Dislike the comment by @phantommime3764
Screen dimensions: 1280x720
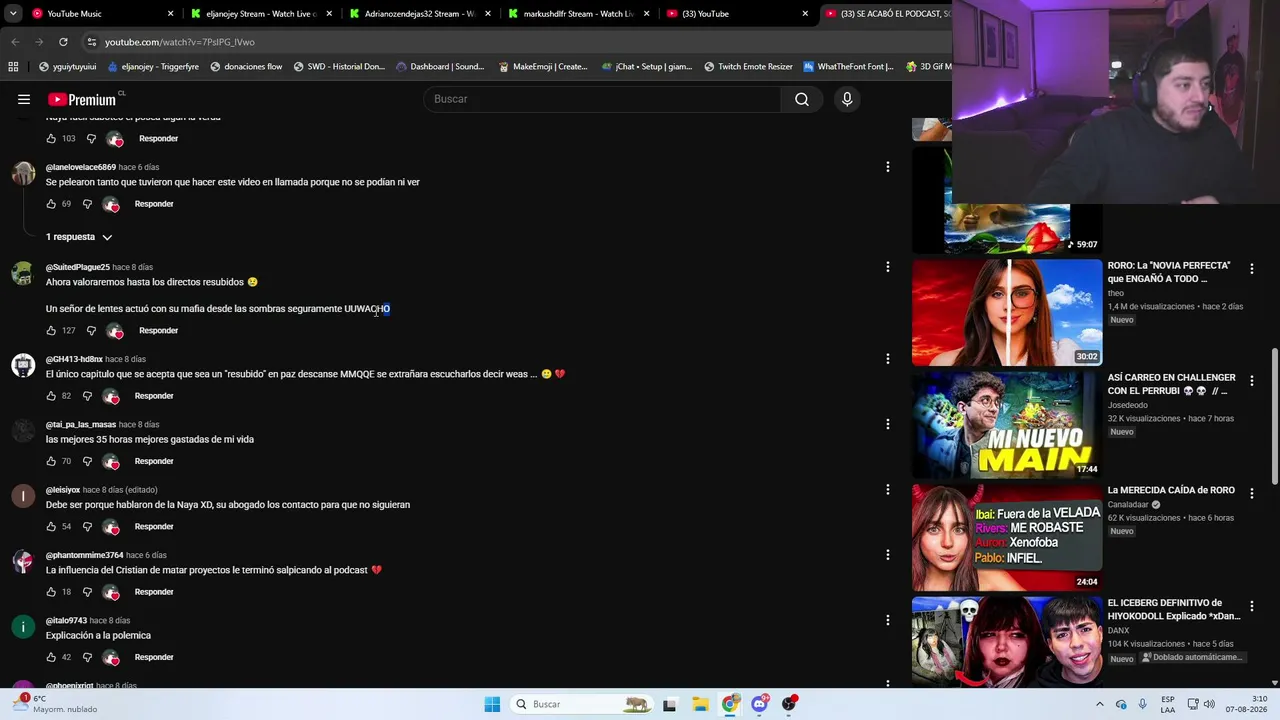point(87,592)
